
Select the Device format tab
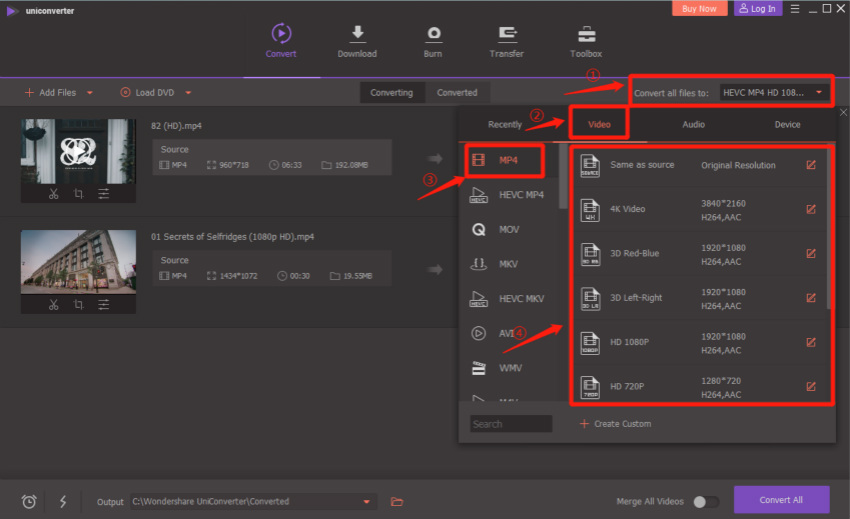[787, 125]
